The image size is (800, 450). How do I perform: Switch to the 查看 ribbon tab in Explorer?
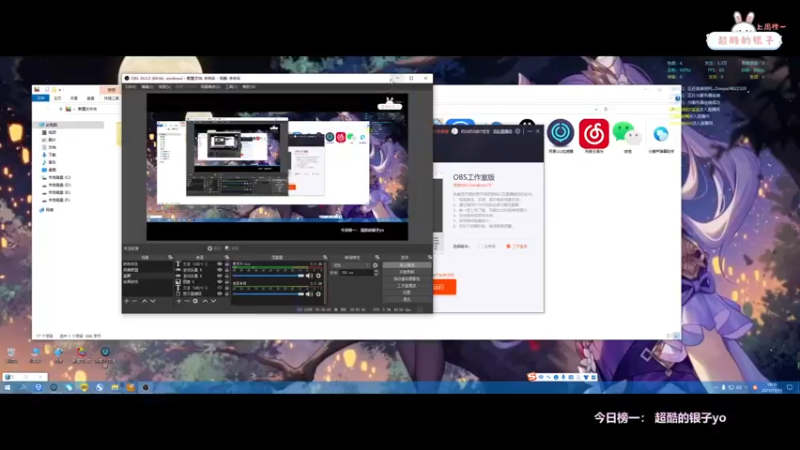click(x=90, y=98)
